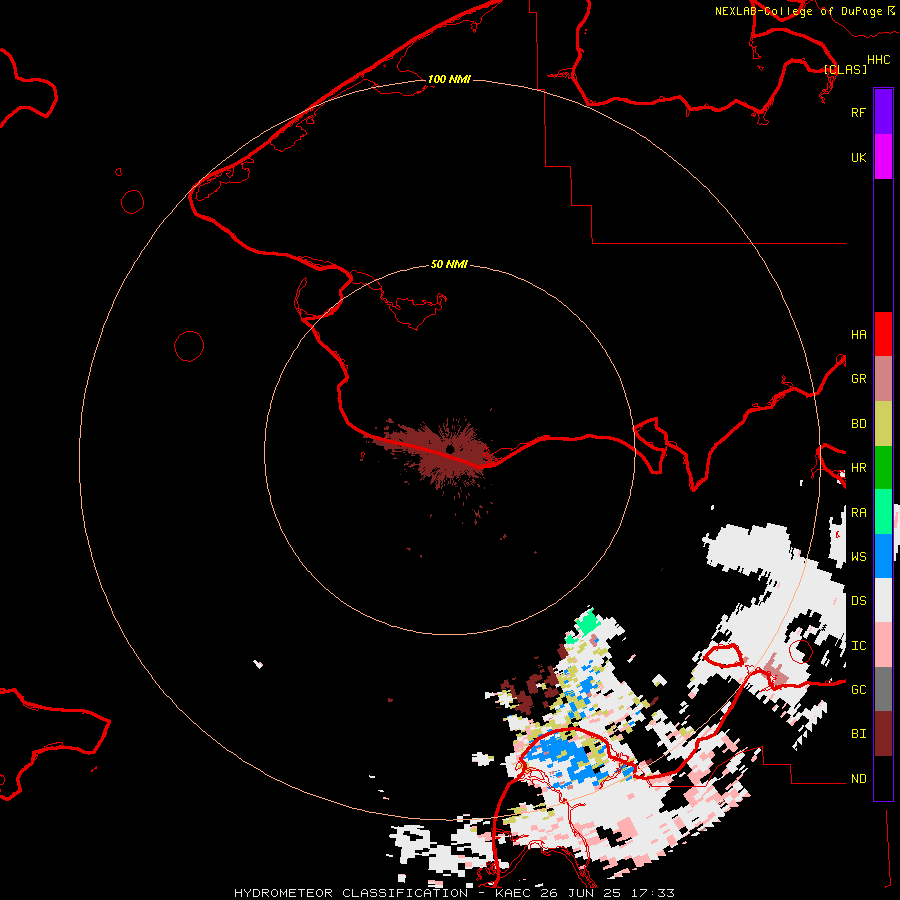The height and width of the screenshot is (900, 900).
Task: Click the [CLAS] units label
Action: (845, 69)
